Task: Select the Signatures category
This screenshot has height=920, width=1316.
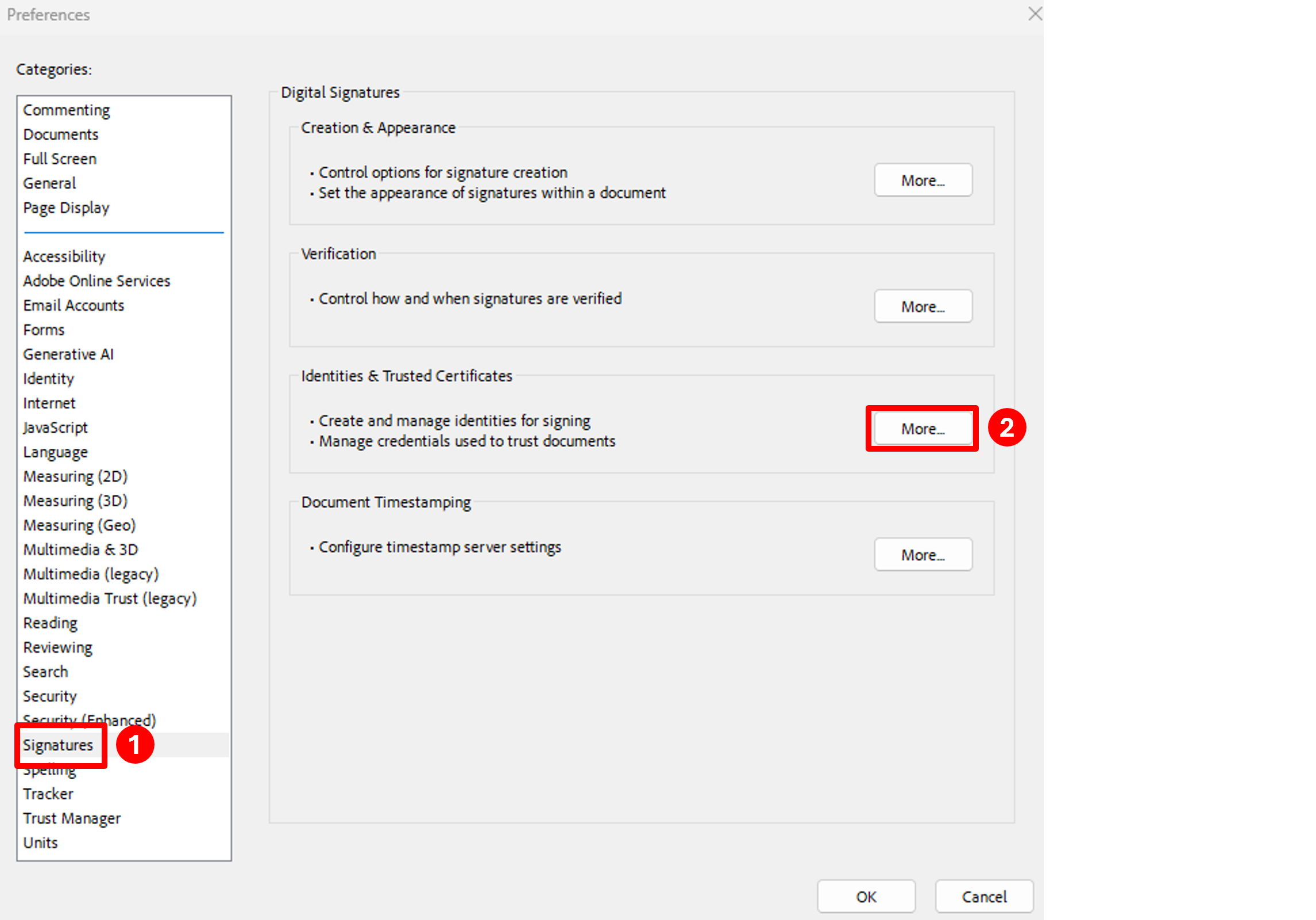Action: click(x=58, y=745)
